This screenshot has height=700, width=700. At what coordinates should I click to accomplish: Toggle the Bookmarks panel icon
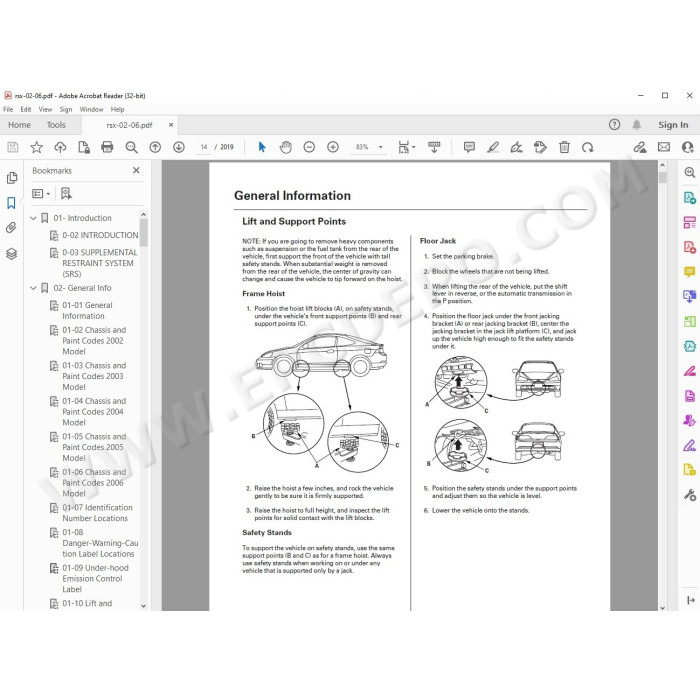pos(12,203)
